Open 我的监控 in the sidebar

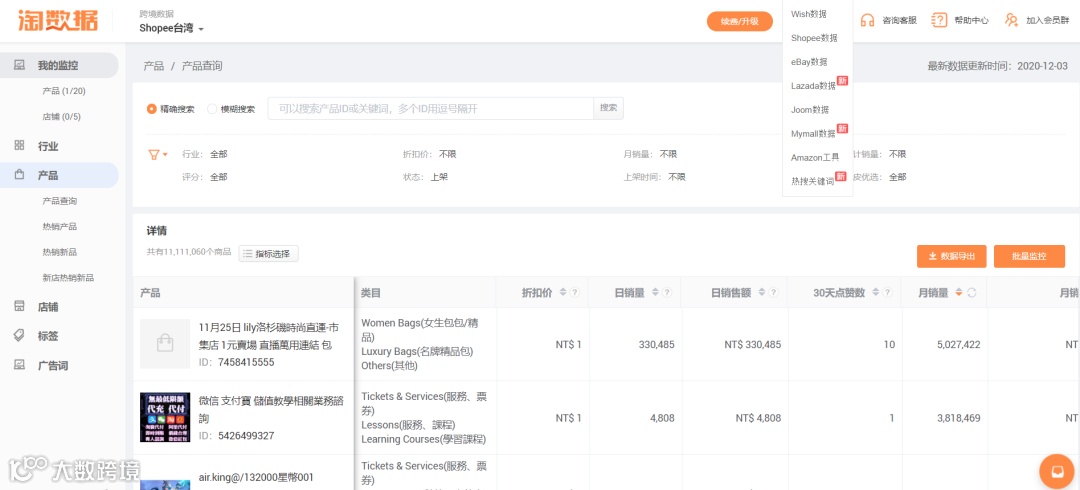coord(59,65)
